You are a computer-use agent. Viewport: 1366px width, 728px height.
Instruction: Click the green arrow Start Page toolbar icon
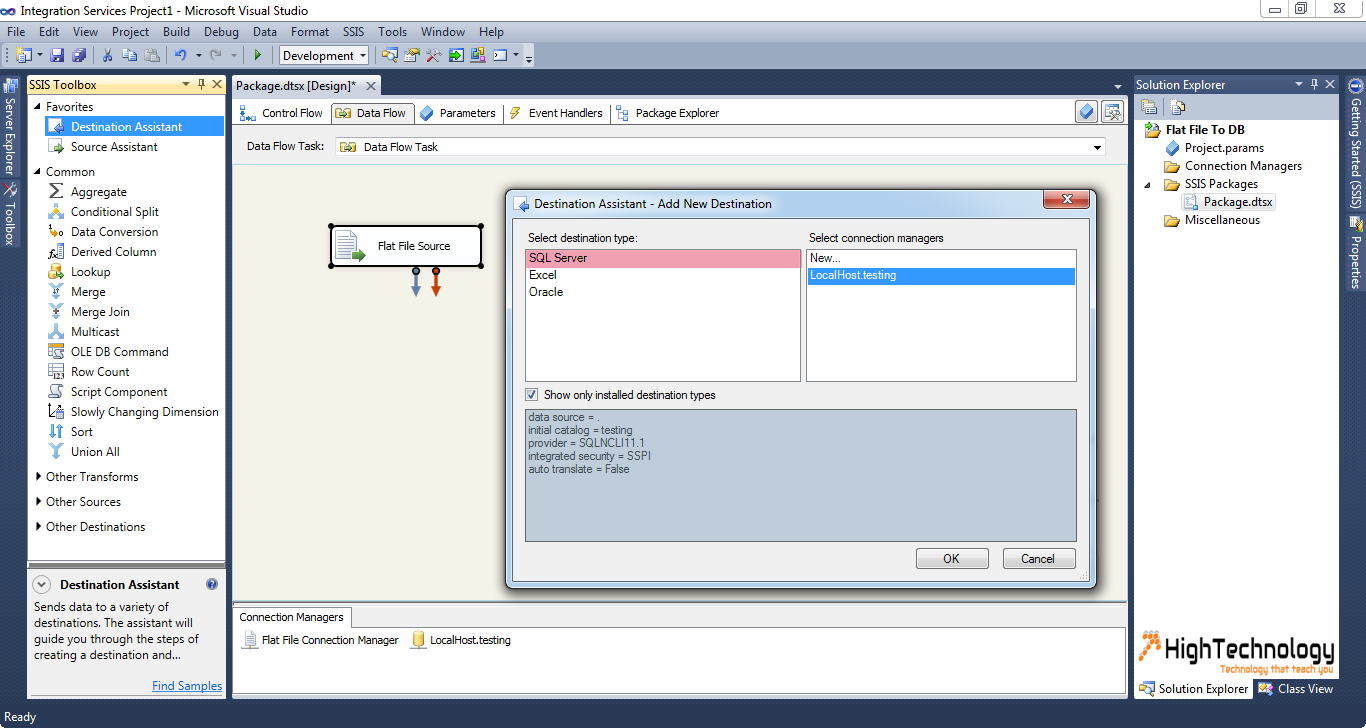pos(456,55)
